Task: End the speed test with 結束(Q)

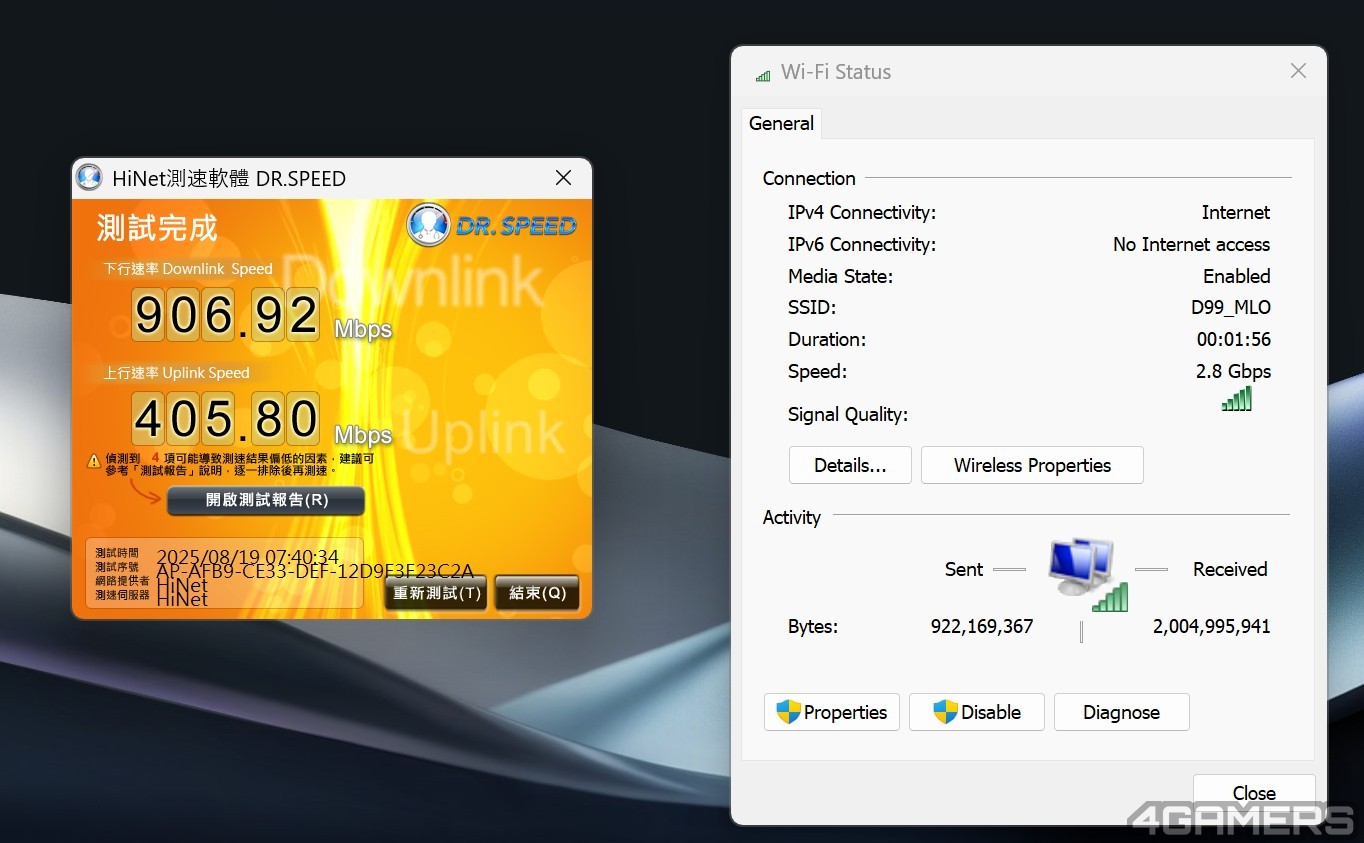Action: pyautogui.click(x=538, y=593)
